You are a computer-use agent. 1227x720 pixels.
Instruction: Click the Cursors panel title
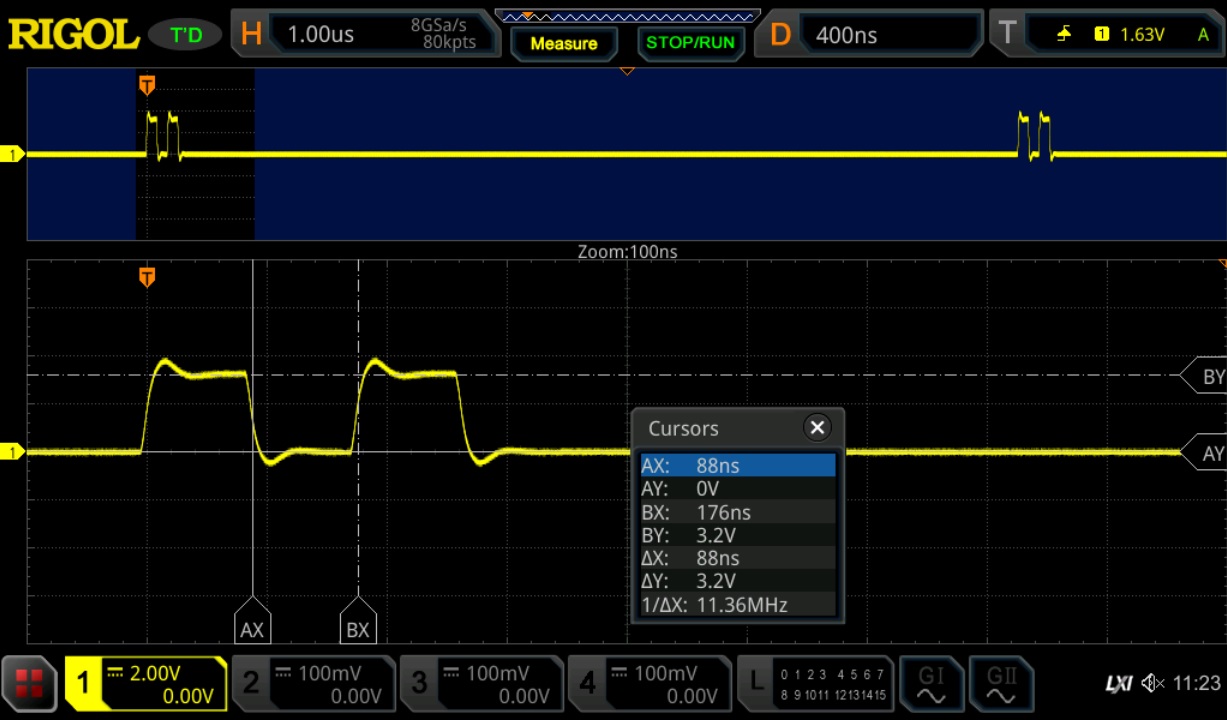pos(683,428)
